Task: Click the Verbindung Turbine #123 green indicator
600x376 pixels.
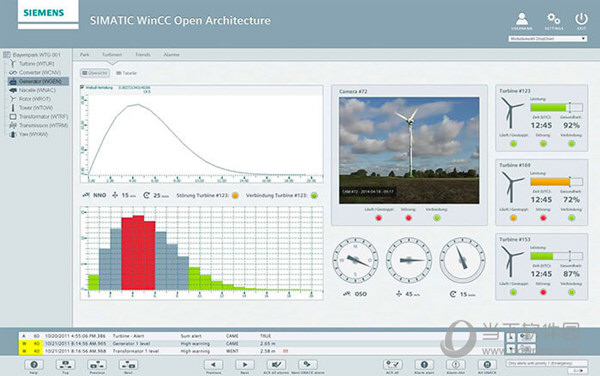Action: tap(314, 195)
